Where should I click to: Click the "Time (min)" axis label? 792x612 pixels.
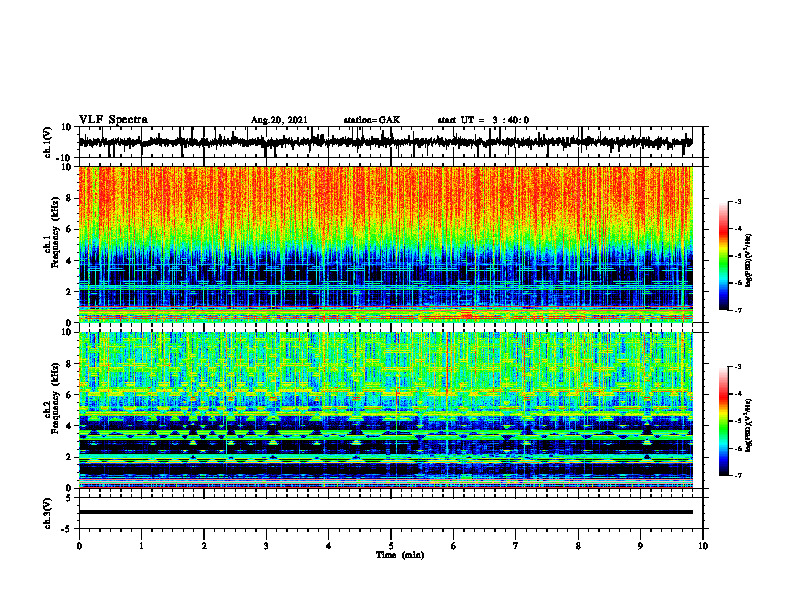pos(400,555)
